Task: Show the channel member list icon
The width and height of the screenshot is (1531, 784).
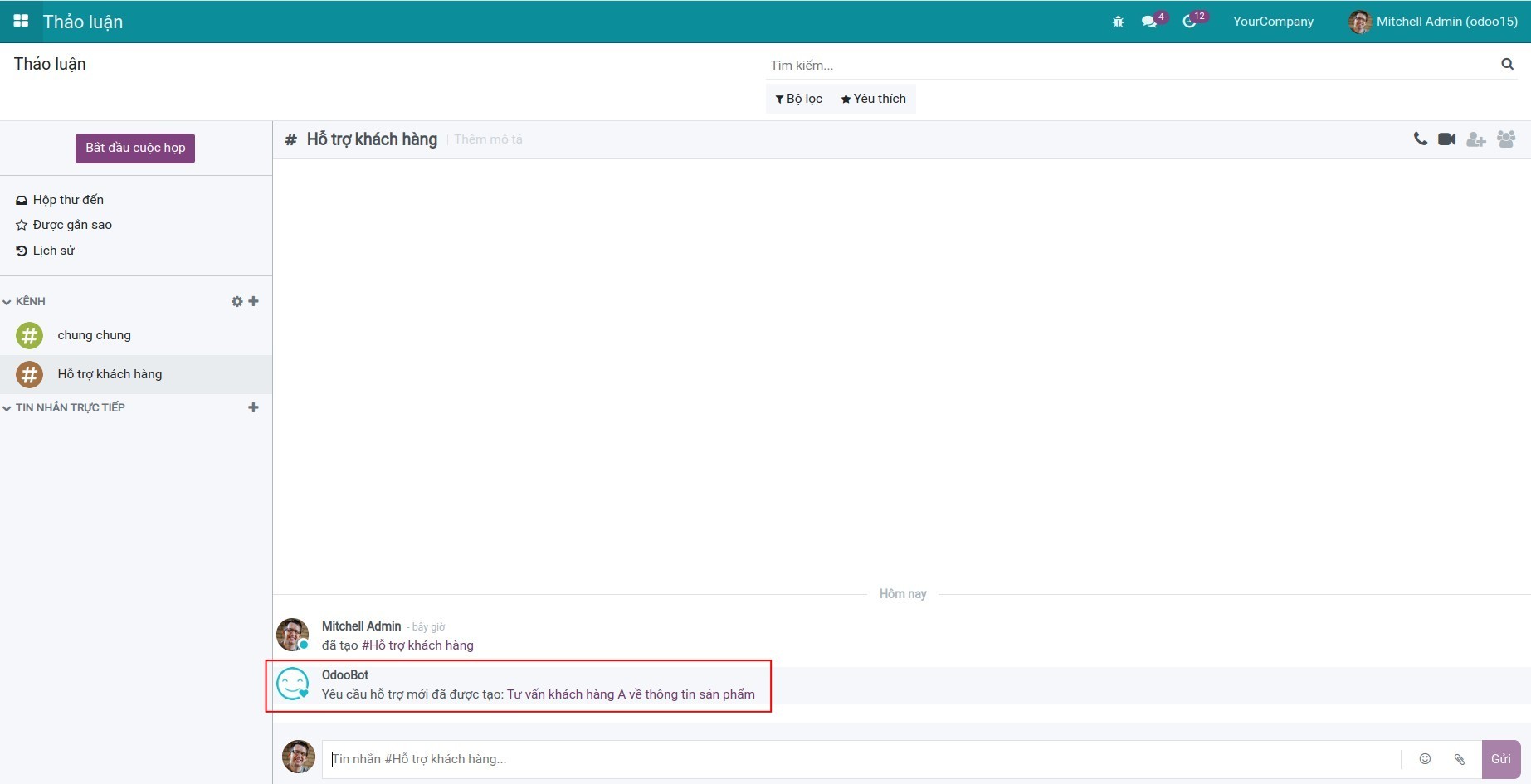Action: [1505, 139]
